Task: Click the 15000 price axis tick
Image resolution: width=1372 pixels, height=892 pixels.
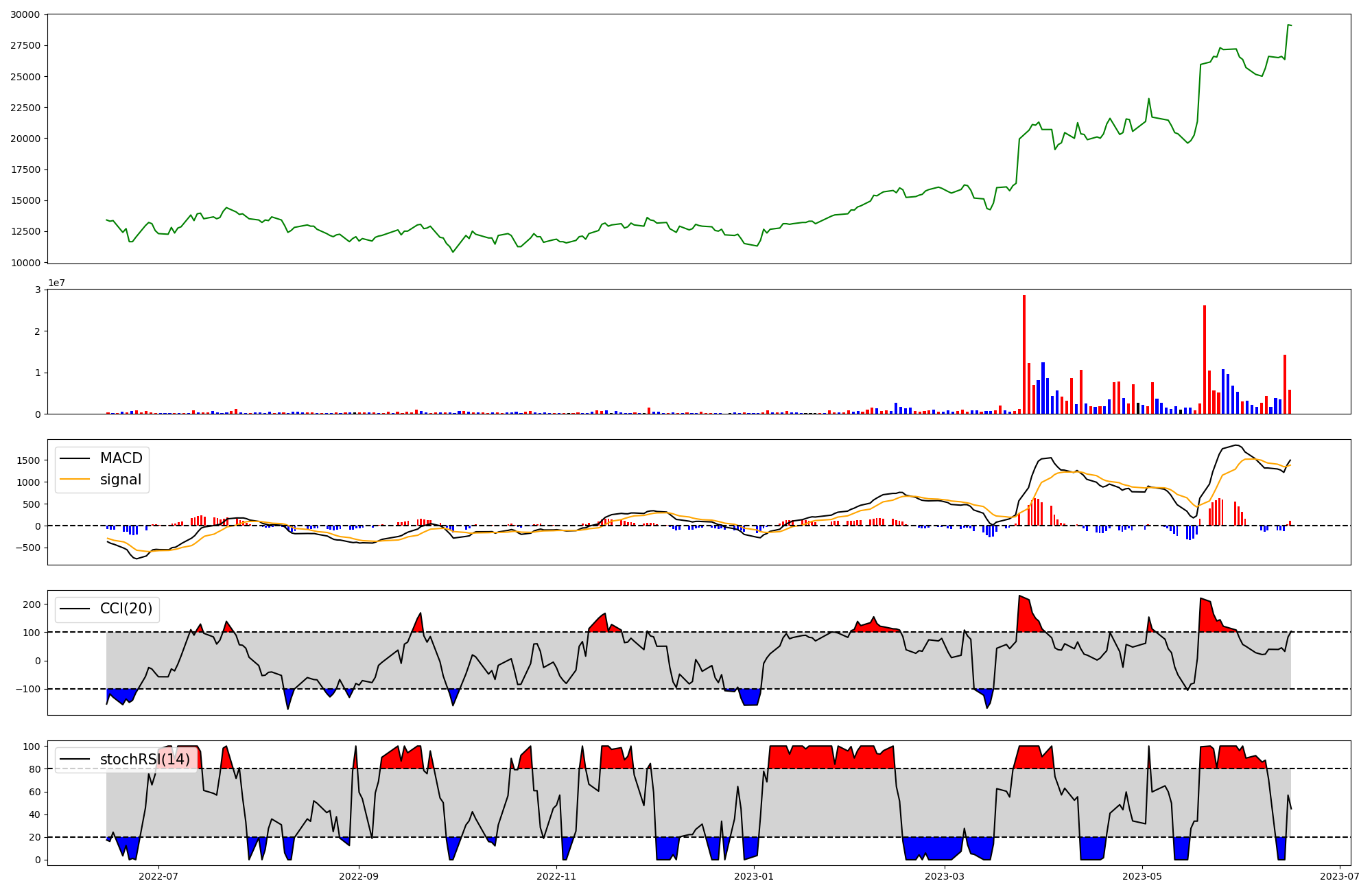Action: coord(25,200)
